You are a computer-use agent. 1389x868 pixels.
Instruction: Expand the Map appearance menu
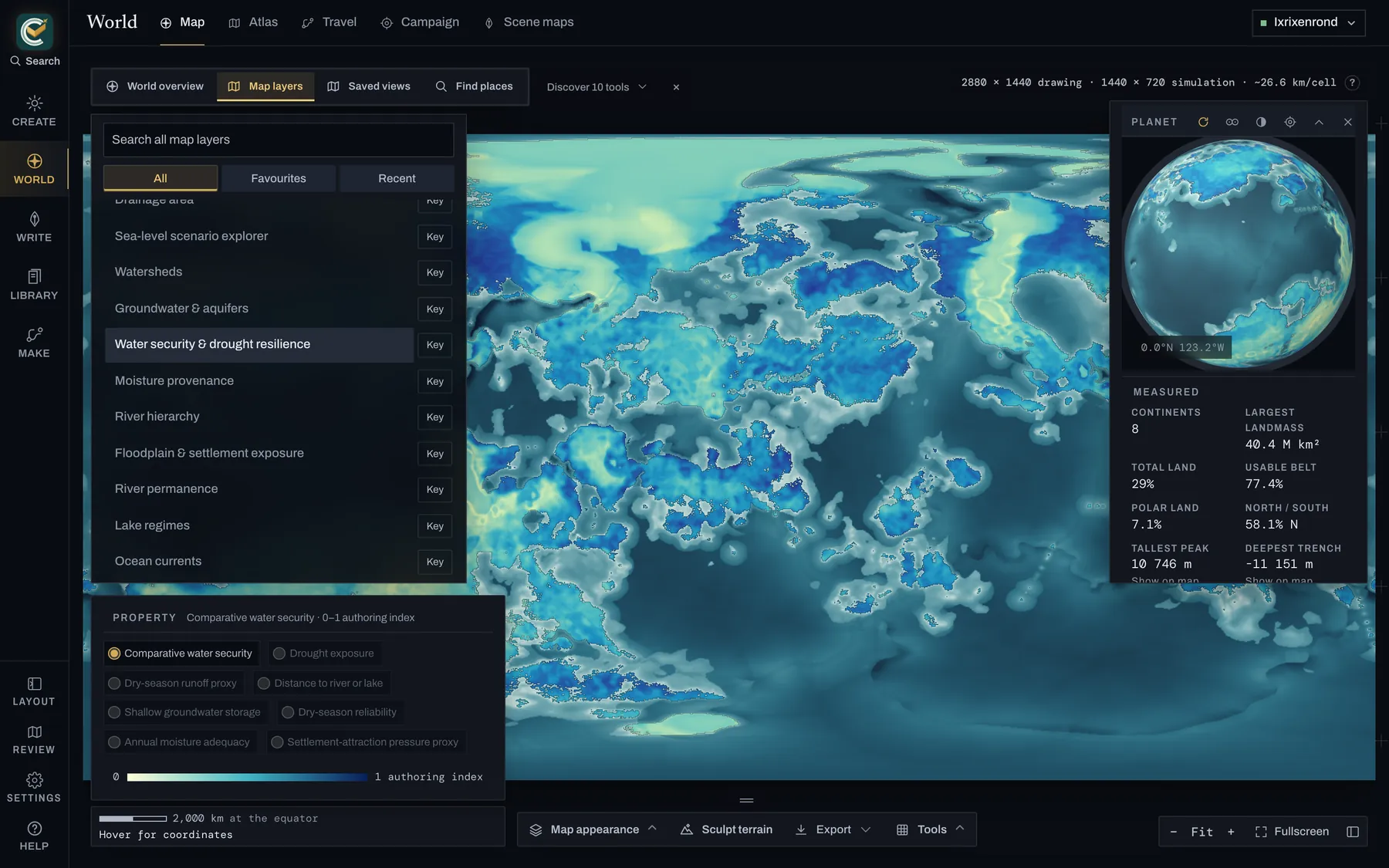pos(593,829)
